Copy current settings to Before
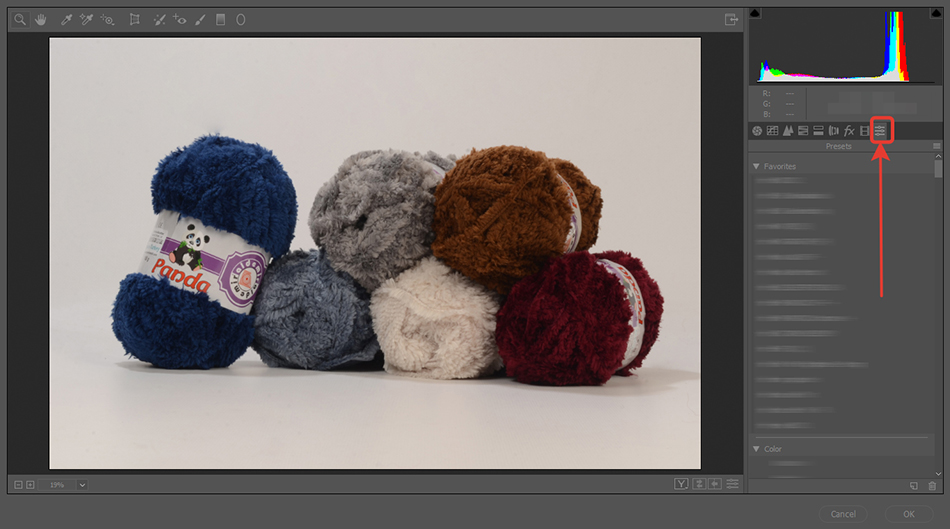The image size is (950, 529). (715, 484)
